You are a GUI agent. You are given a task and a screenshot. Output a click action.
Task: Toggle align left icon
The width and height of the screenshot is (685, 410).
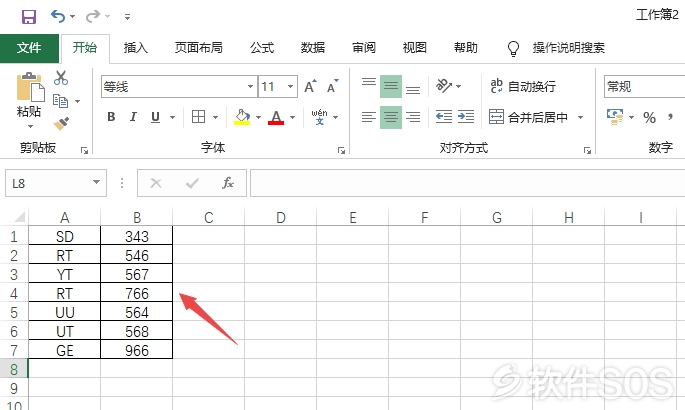pyautogui.click(x=369, y=117)
